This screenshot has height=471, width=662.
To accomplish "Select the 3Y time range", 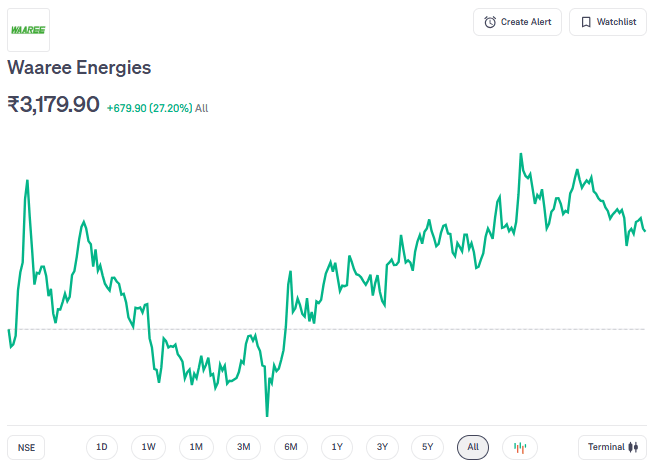I will pos(383,447).
